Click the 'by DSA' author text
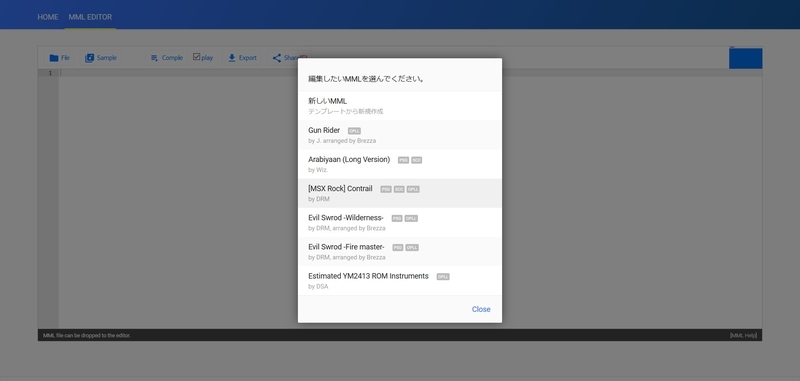Viewport: 800px width, 381px height. tap(318, 287)
